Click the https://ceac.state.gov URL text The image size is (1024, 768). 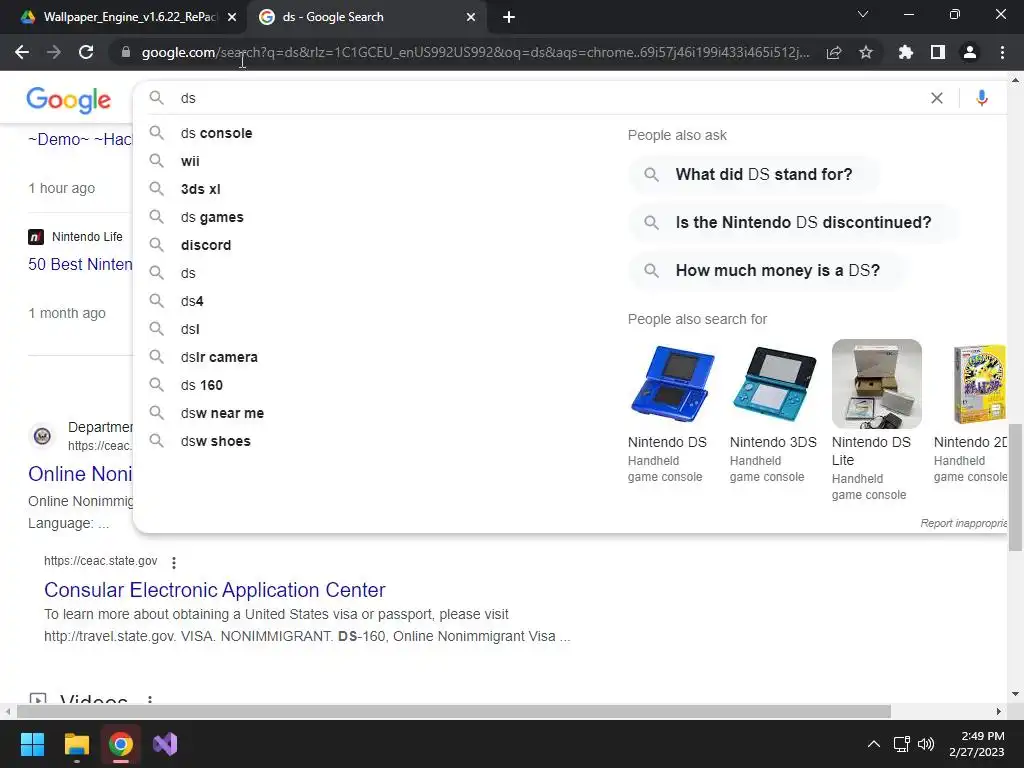(101, 561)
